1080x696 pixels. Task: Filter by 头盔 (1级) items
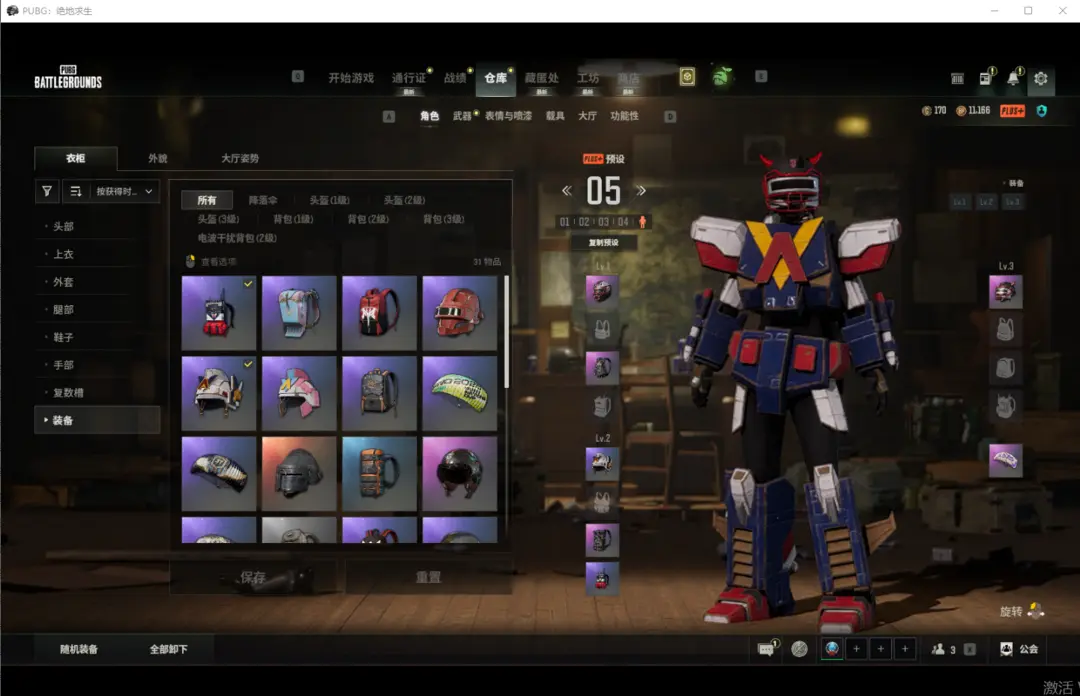329,200
